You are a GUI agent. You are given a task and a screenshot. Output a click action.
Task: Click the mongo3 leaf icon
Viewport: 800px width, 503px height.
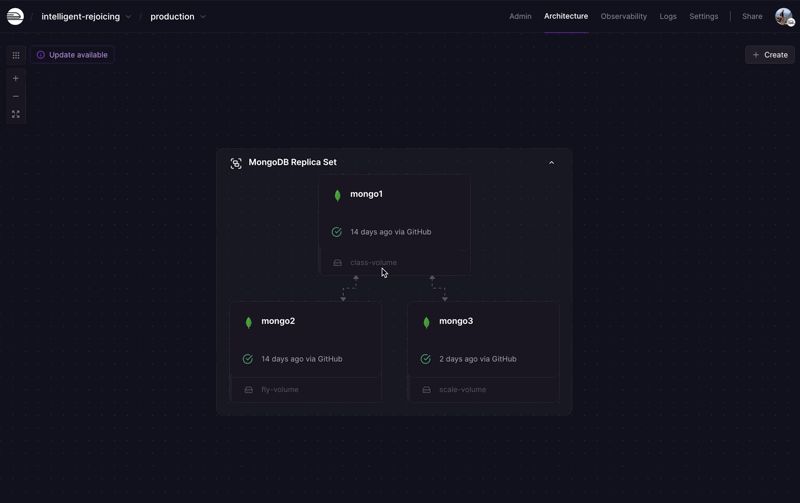[427, 322]
